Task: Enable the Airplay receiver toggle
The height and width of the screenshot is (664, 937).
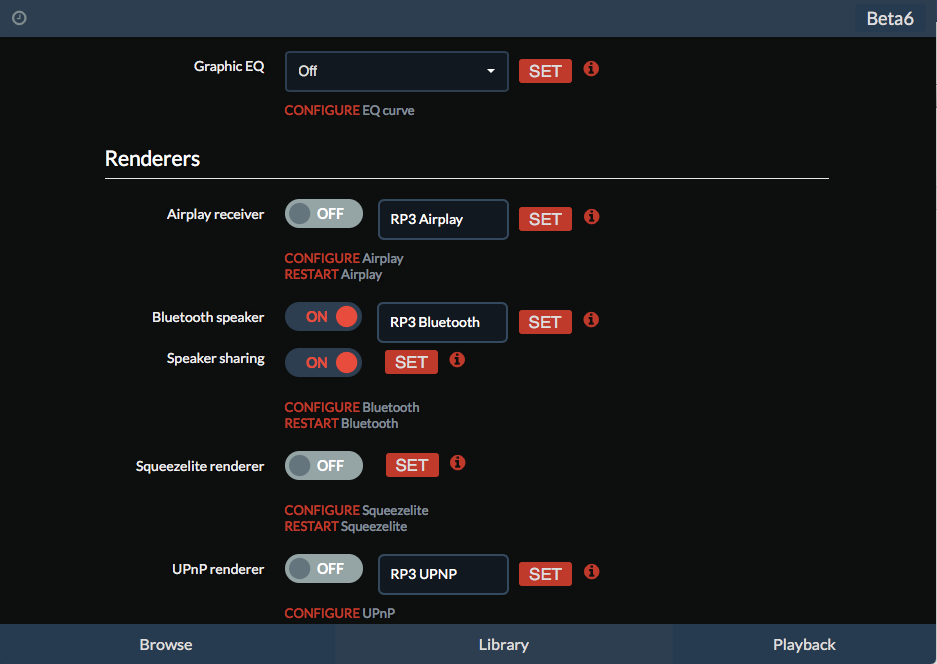Action: point(324,214)
